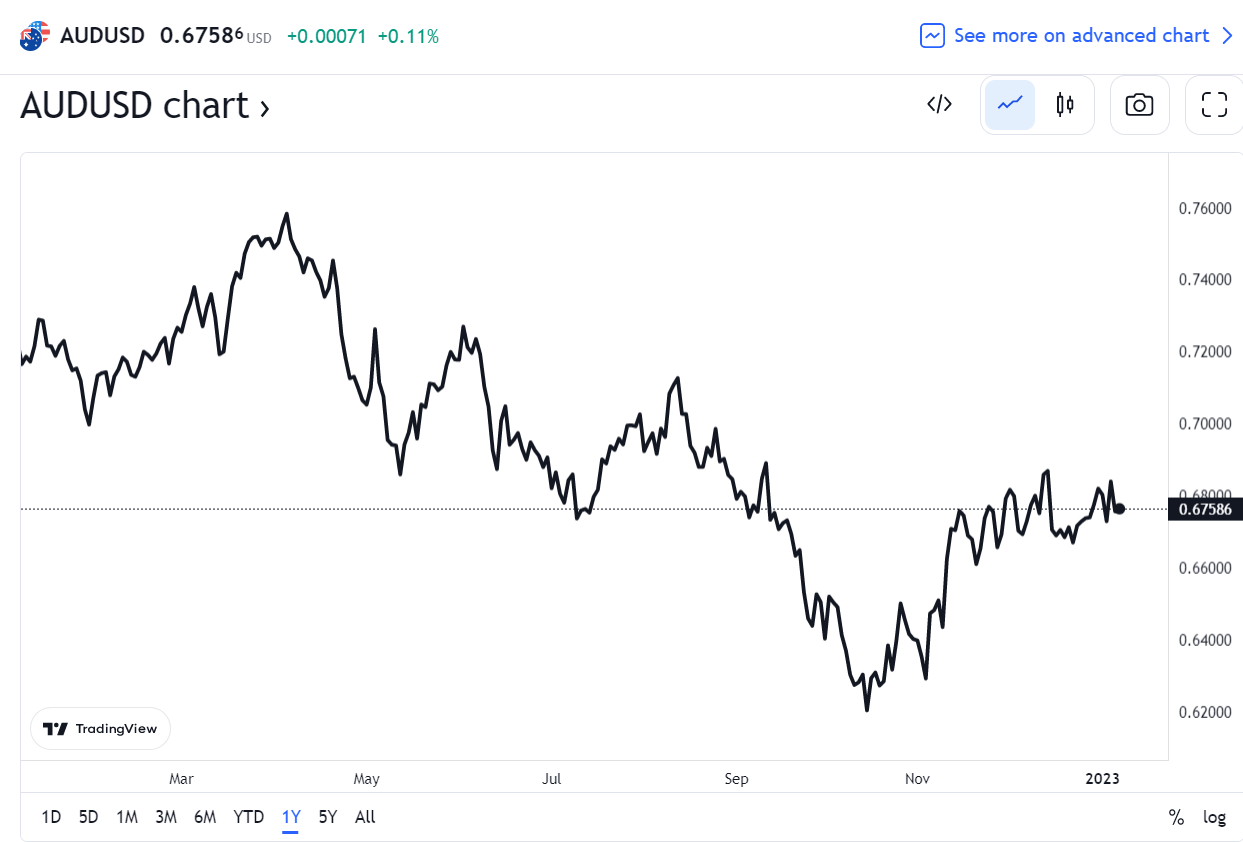Take a chart snapshot with camera icon
Viewport: 1243px width, 842px height.
[x=1139, y=104]
